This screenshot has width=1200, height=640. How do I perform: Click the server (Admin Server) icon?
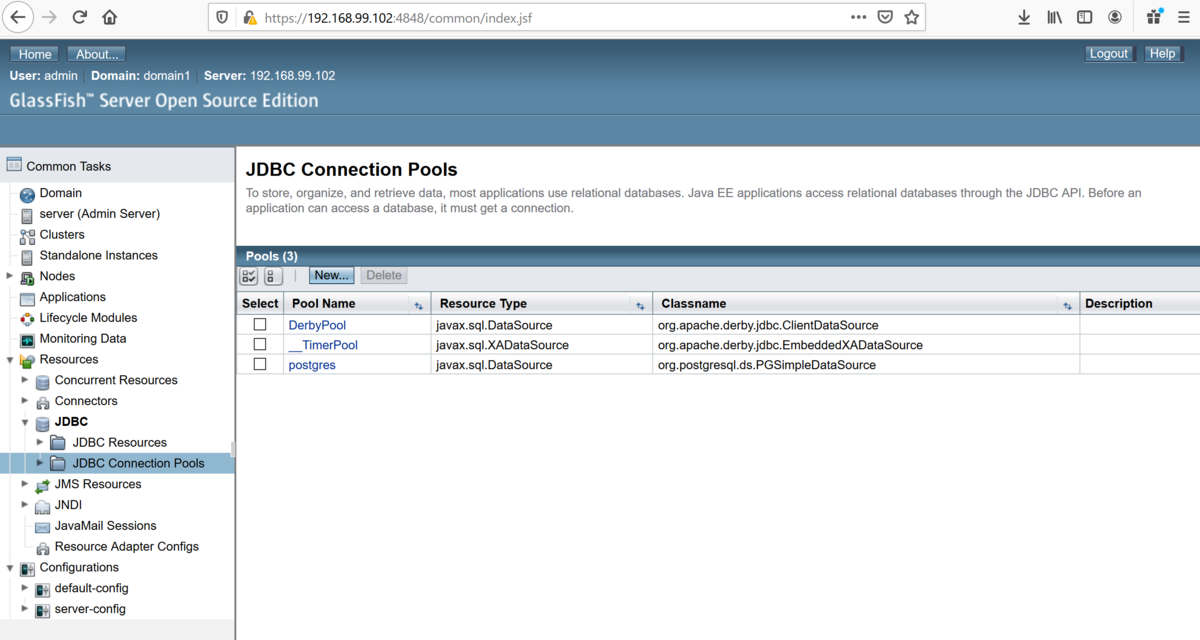coord(27,215)
